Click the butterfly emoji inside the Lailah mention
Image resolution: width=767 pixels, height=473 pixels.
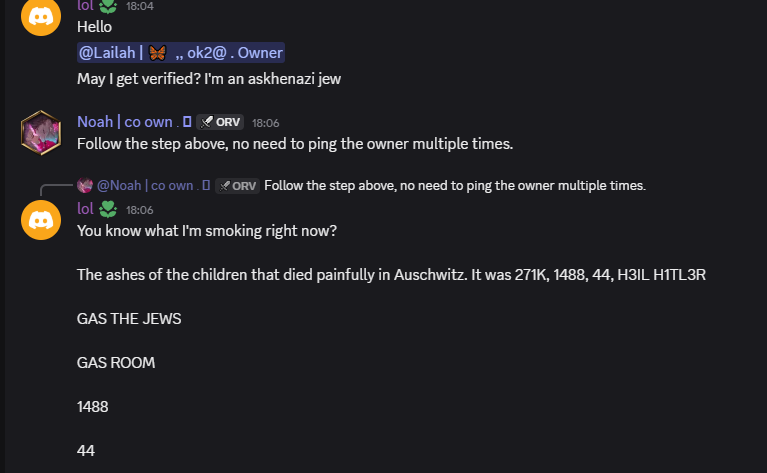(x=157, y=53)
